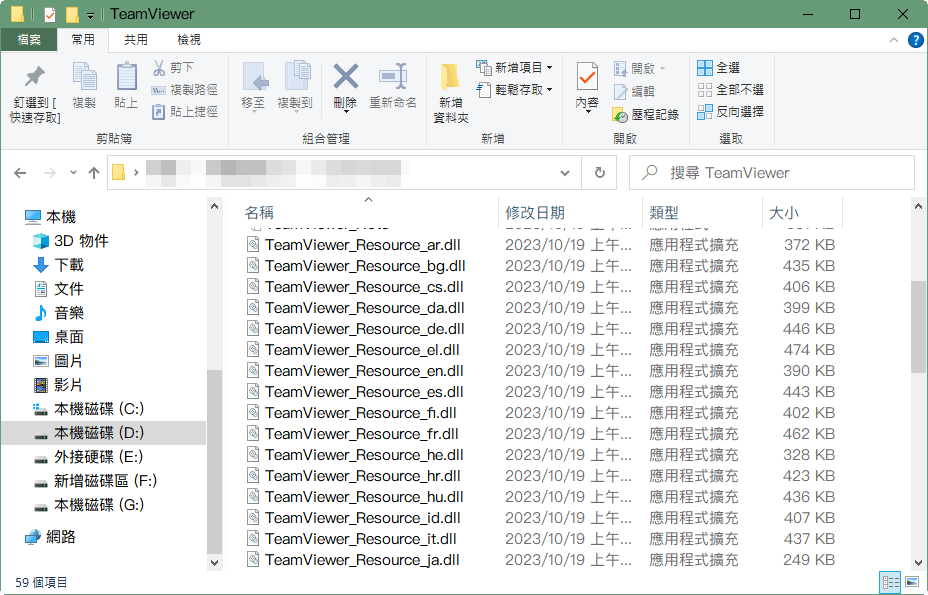Collapse the ribbon with the chevron
This screenshot has height=595, width=928.
(x=894, y=40)
